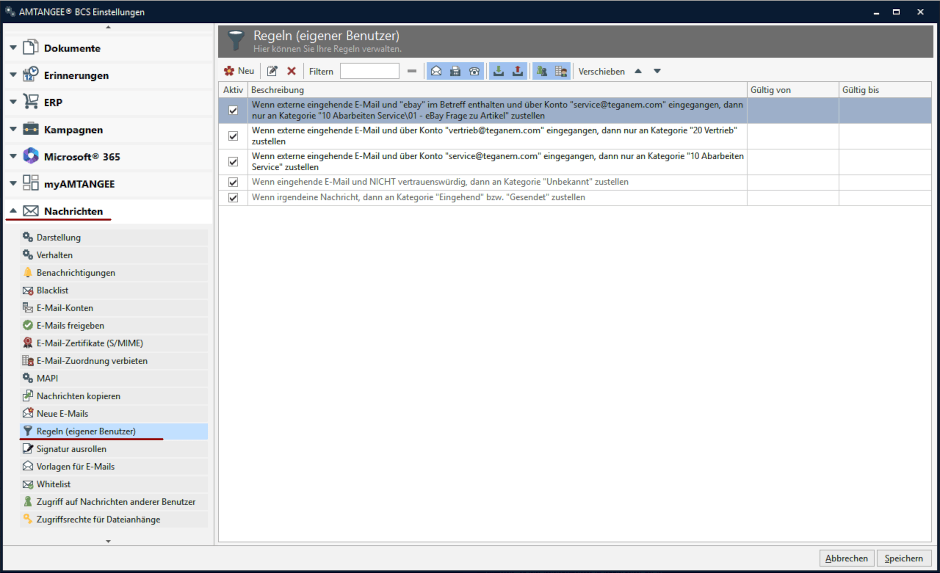Select Signatur ausrollen in sidebar
The image size is (940, 573).
tap(71, 449)
